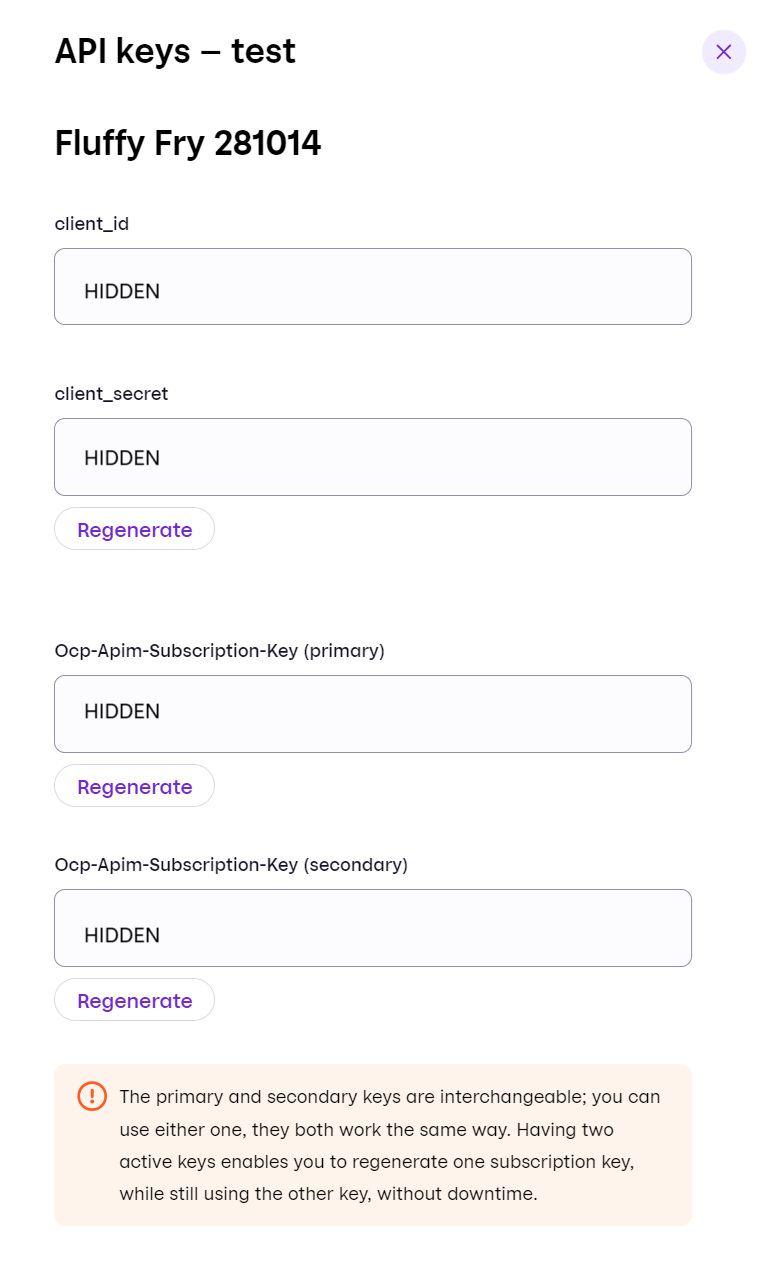Click the HIDDEN value in client_secret field
This screenshot has height=1276, width=770.
(121, 458)
